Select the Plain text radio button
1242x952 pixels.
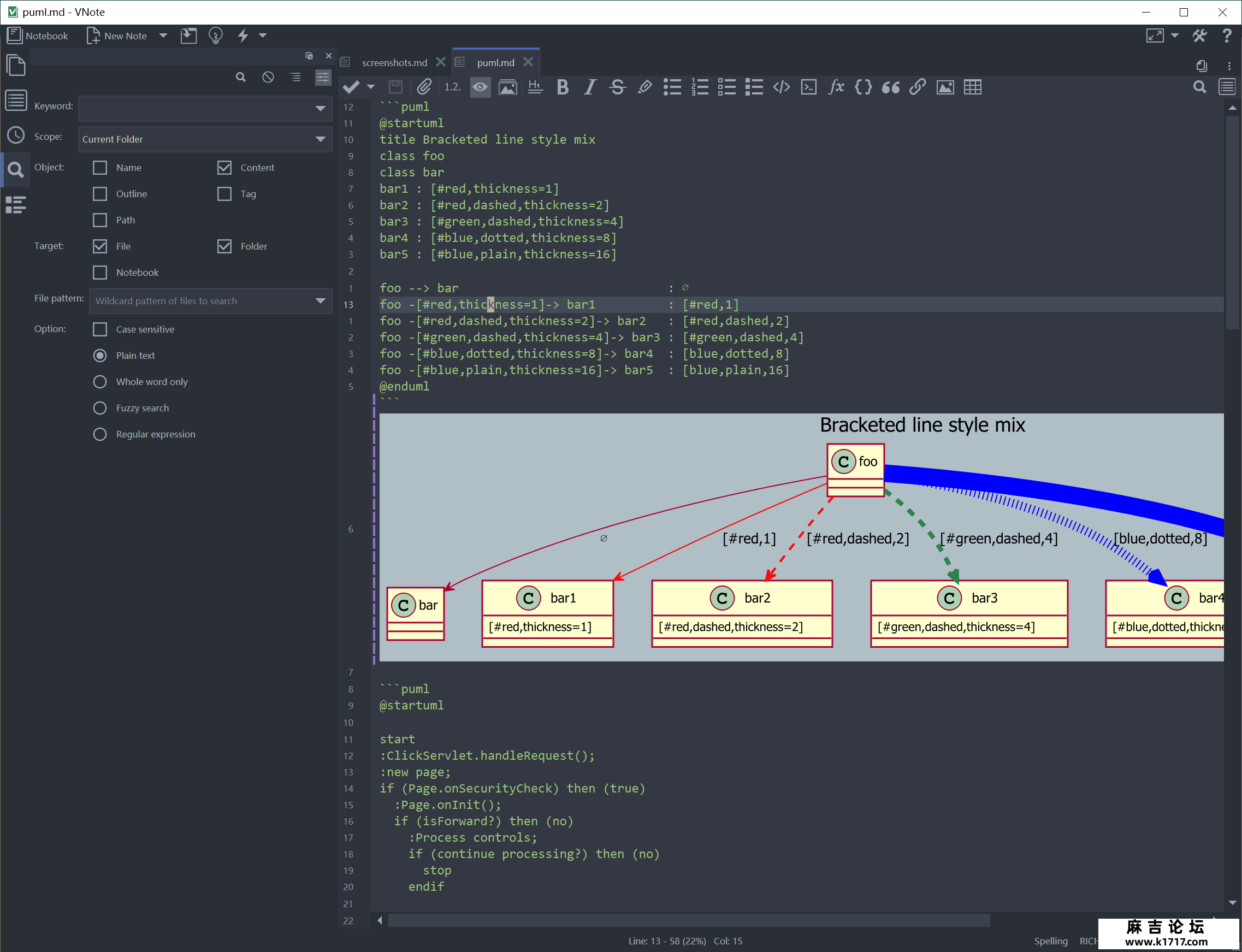pos(100,356)
